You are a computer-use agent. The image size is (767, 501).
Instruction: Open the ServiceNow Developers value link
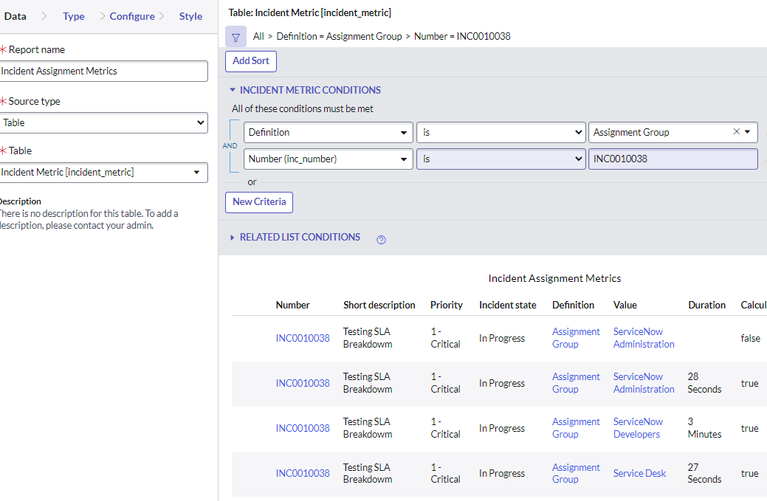(x=638, y=428)
